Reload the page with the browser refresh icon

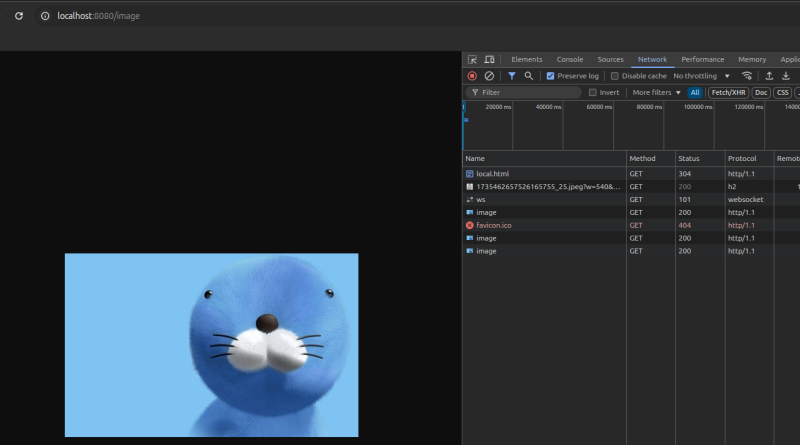pos(18,16)
